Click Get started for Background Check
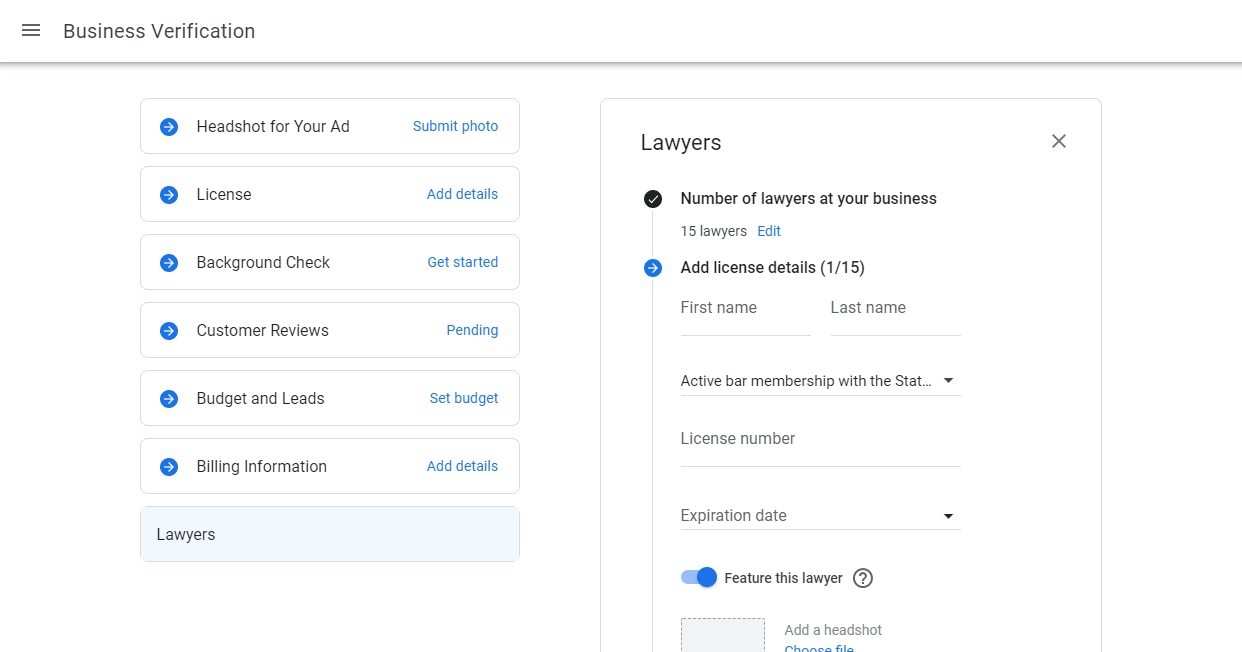Viewport: 1242px width, 652px height. pos(463,262)
